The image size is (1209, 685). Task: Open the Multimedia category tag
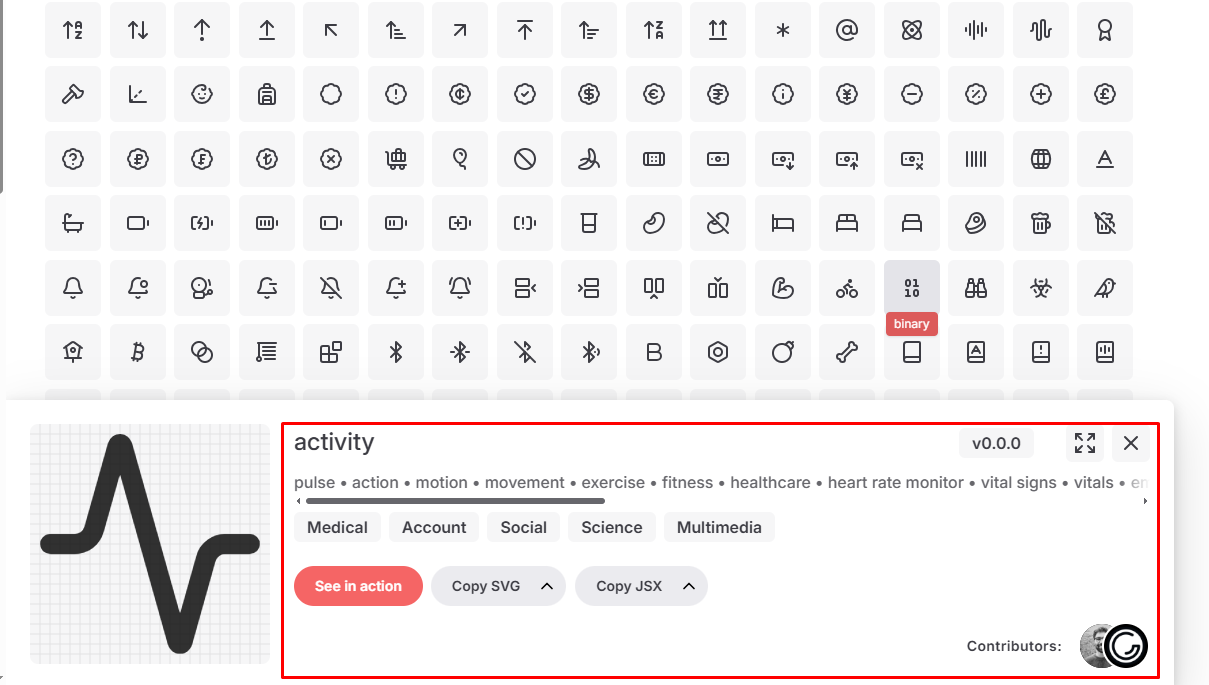pos(719,527)
